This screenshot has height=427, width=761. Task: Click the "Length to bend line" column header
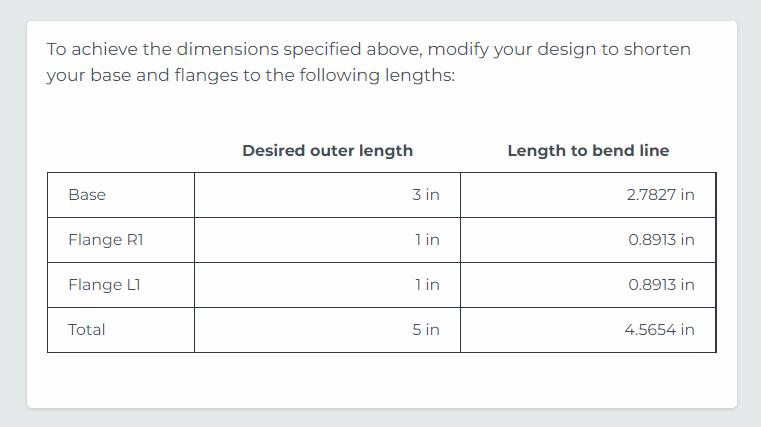coord(588,151)
